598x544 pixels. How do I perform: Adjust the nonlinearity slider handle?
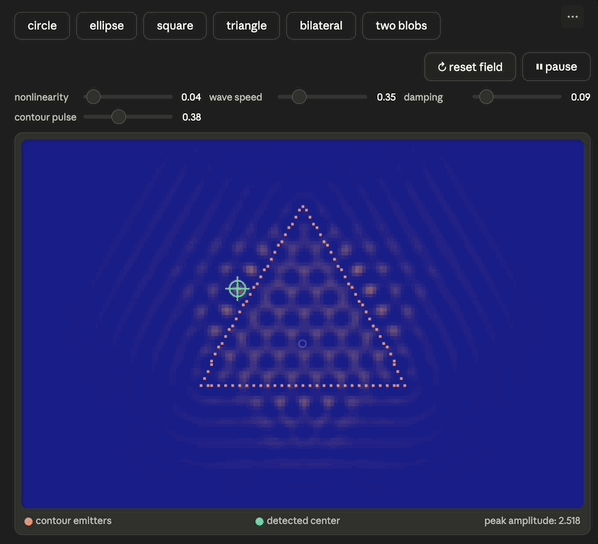coord(93,97)
